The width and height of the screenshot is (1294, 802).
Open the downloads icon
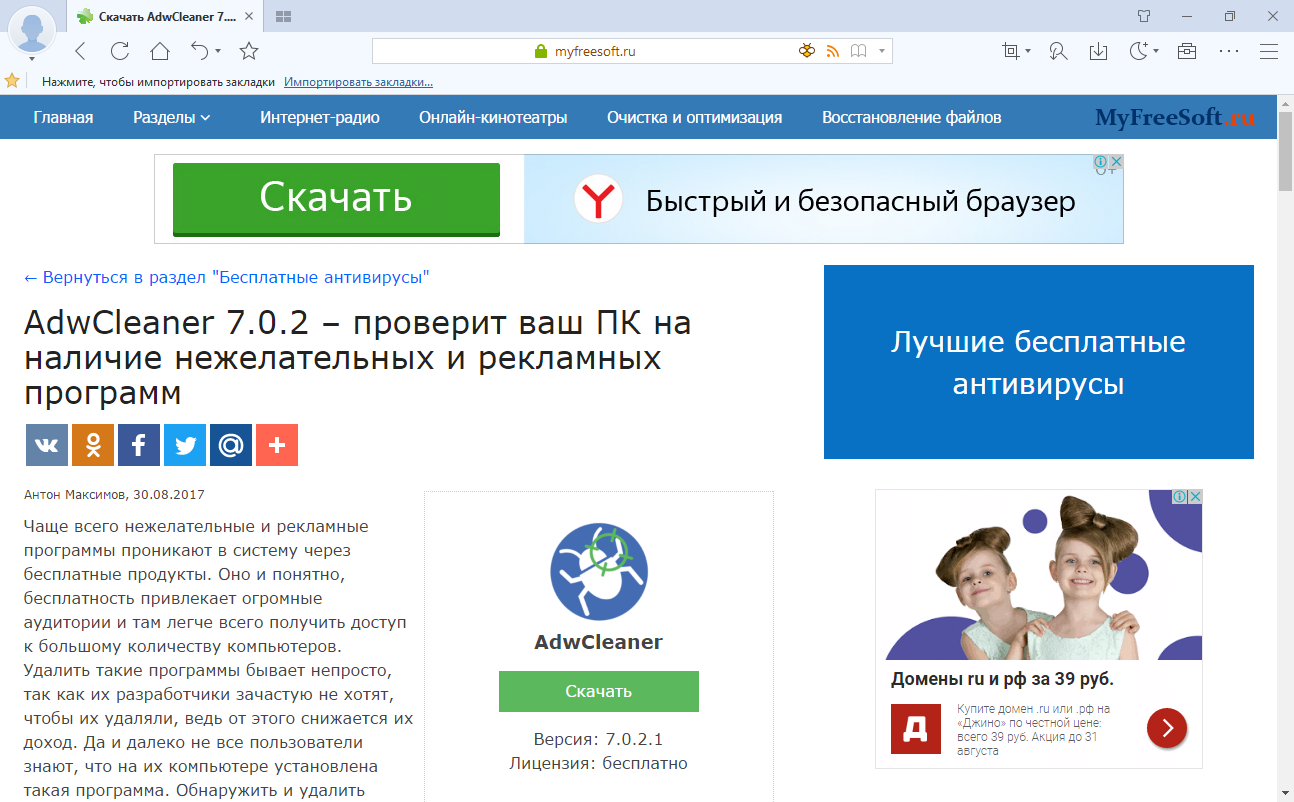1098,51
